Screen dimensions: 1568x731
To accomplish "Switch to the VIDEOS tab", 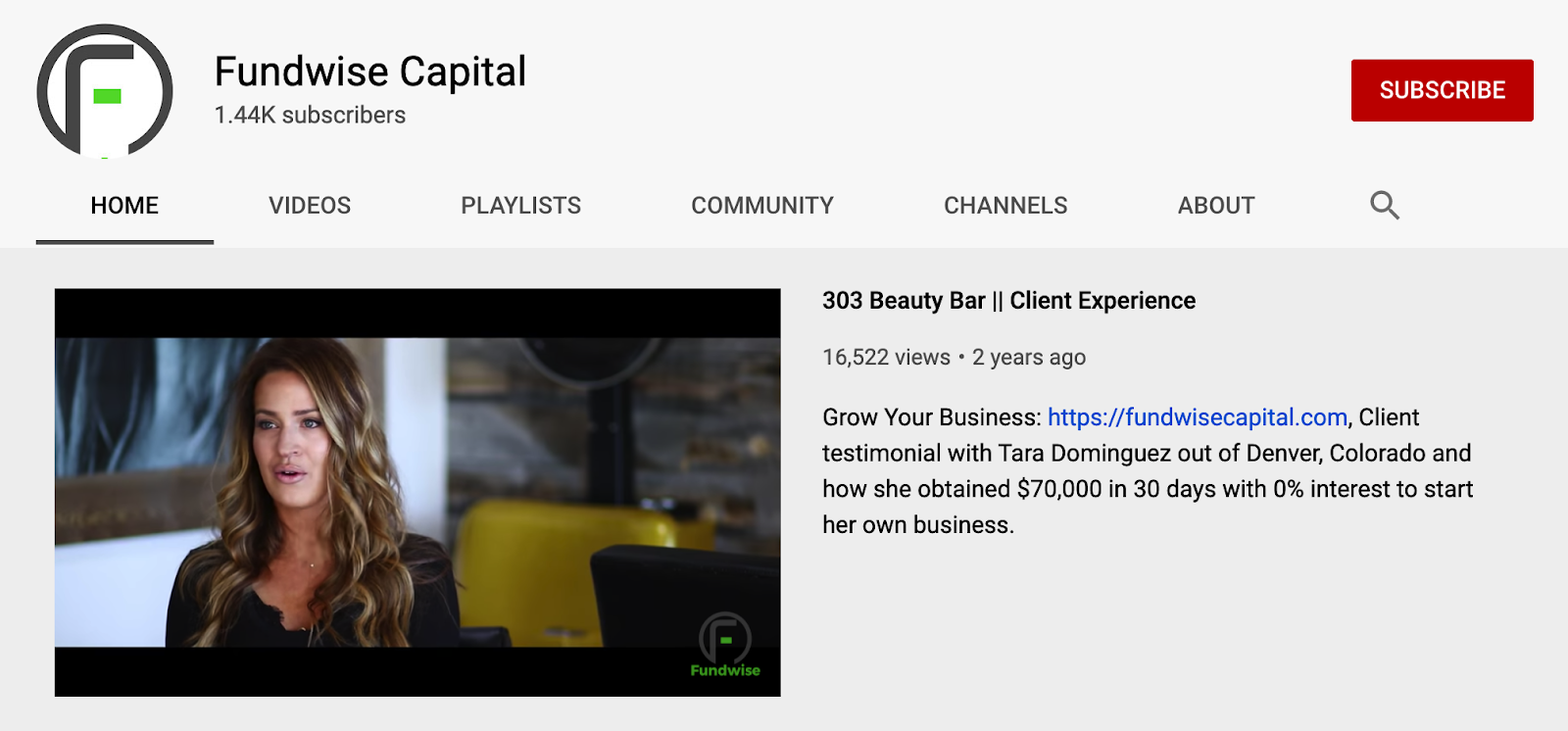I will 310,206.
